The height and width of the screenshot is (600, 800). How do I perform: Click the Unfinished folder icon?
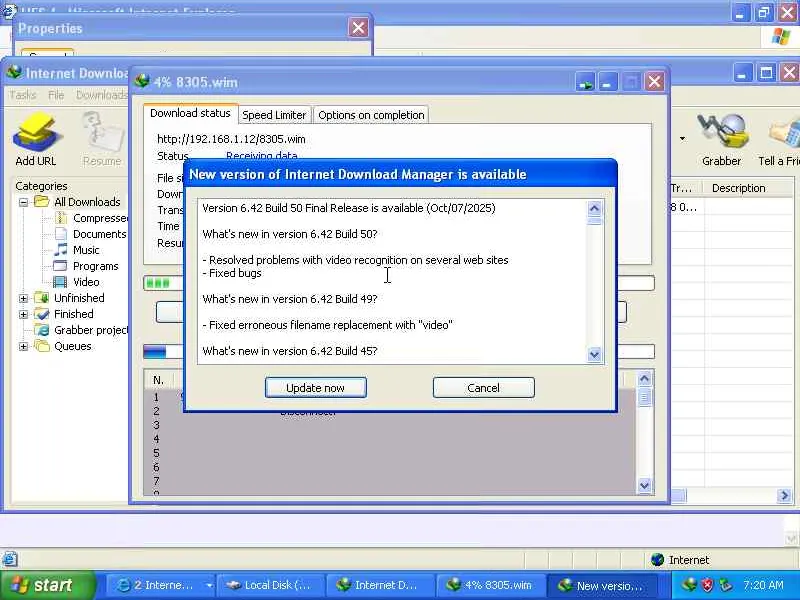pos(41,297)
